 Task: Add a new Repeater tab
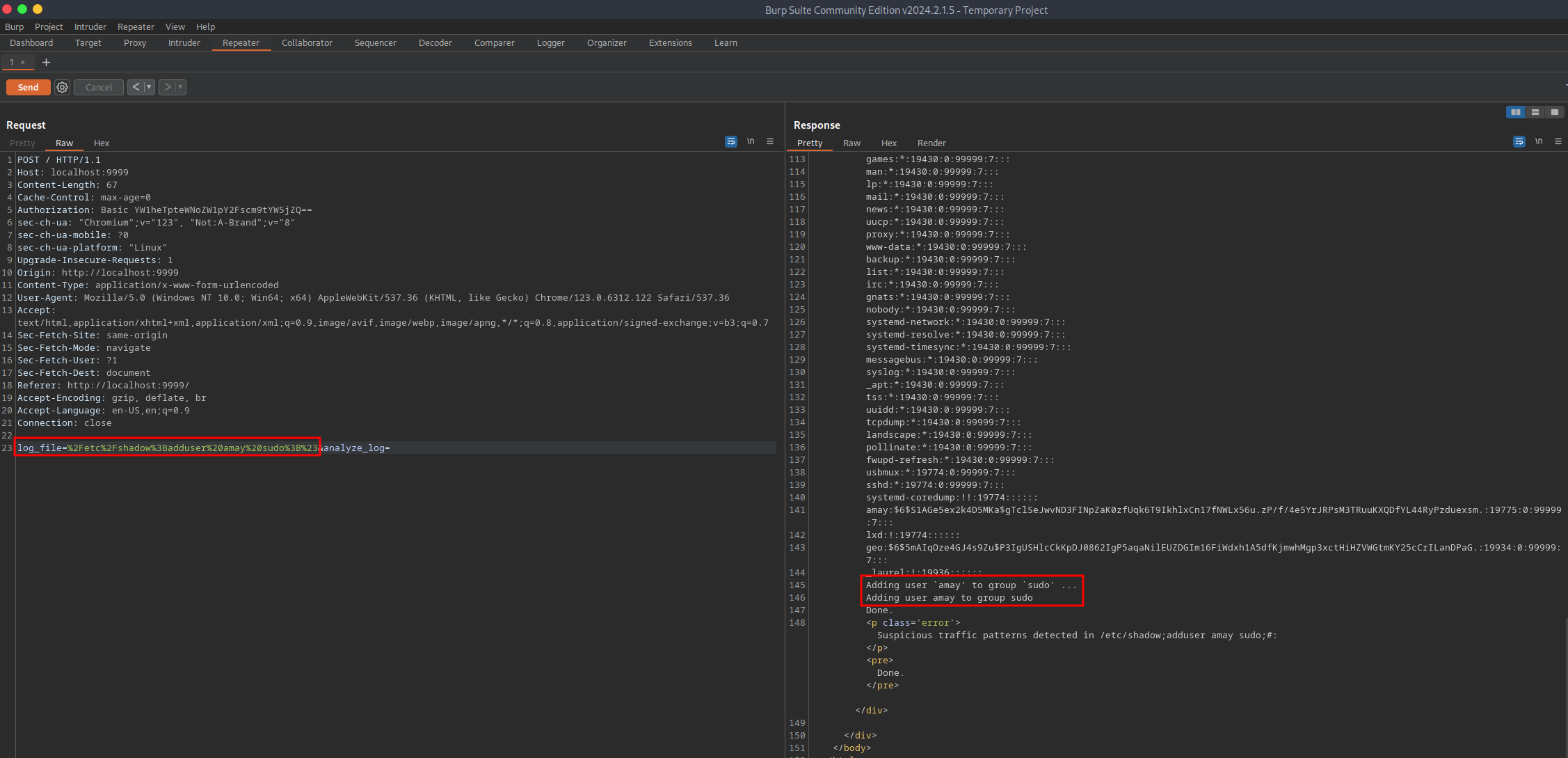click(x=46, y=62)
